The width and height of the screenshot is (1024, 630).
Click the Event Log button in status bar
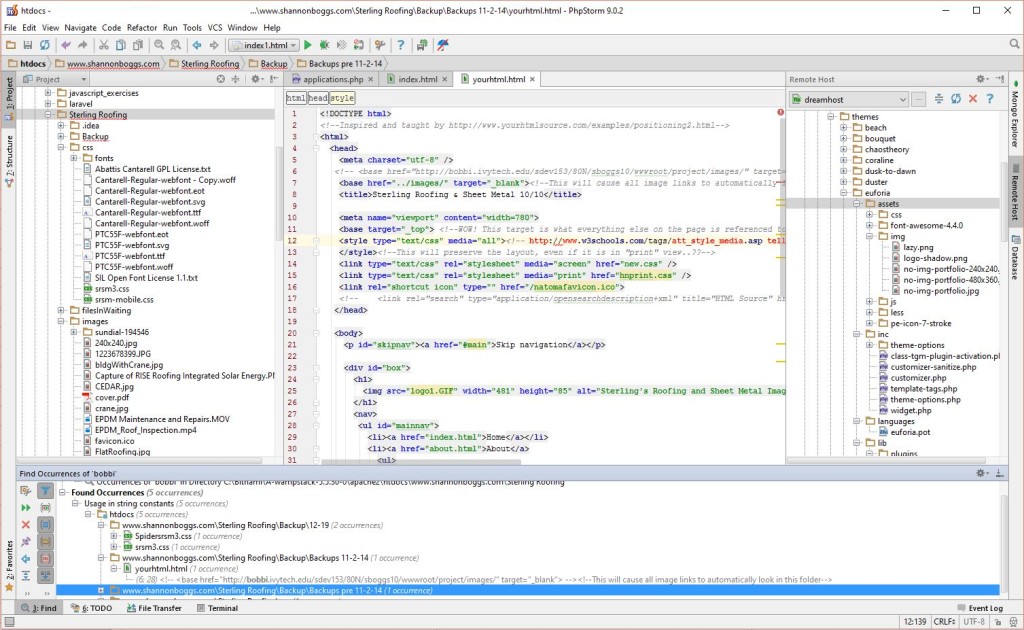(x=979, y=608)
